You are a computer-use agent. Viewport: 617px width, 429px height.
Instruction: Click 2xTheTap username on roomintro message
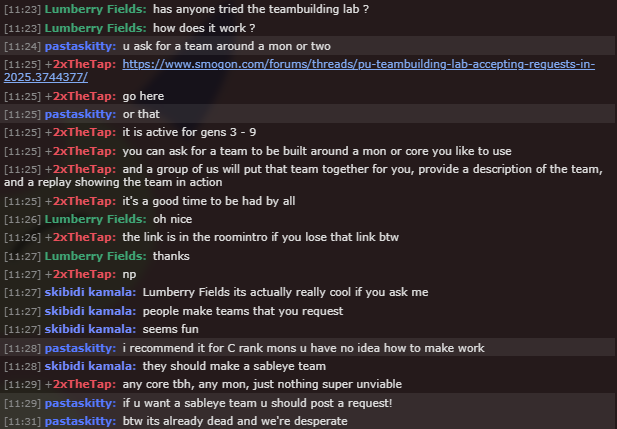84,237
